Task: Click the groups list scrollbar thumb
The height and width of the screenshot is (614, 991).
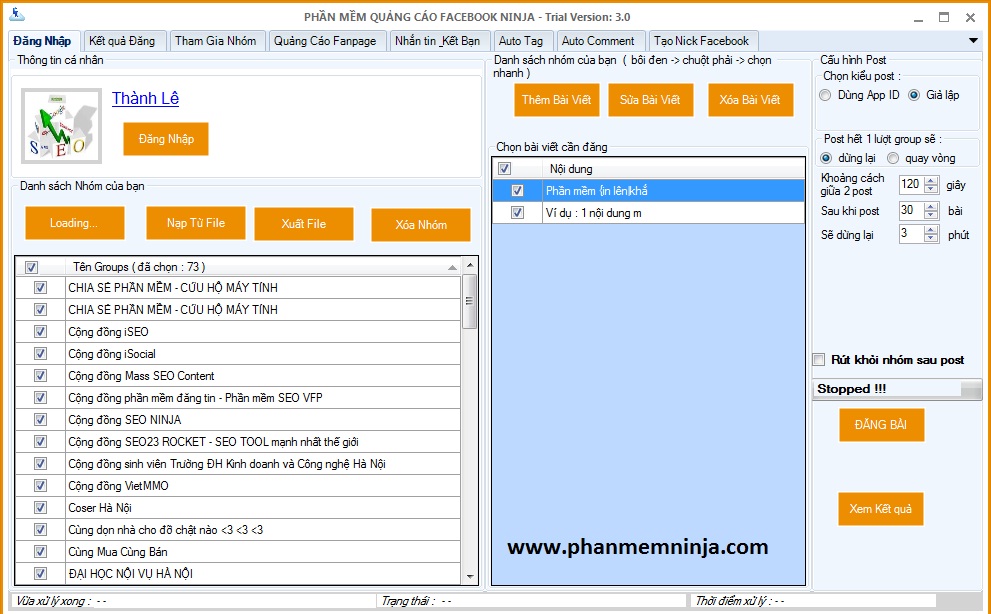Action: tap(470, 301)
